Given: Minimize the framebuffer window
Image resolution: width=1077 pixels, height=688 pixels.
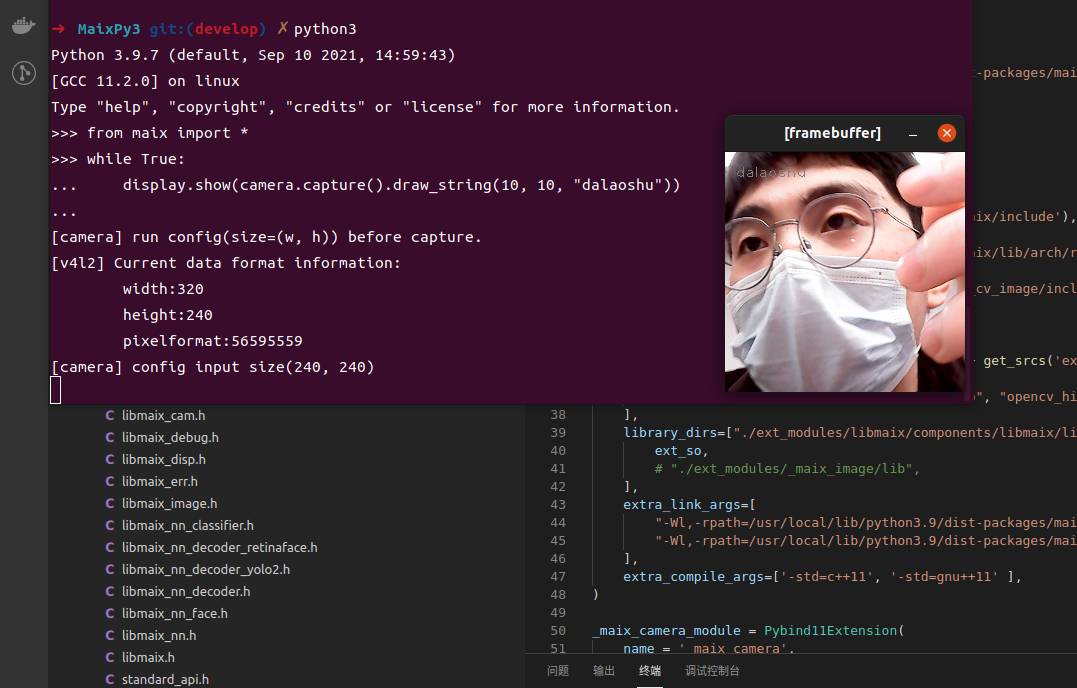Looking at the screenshot, I should [913, 133].
